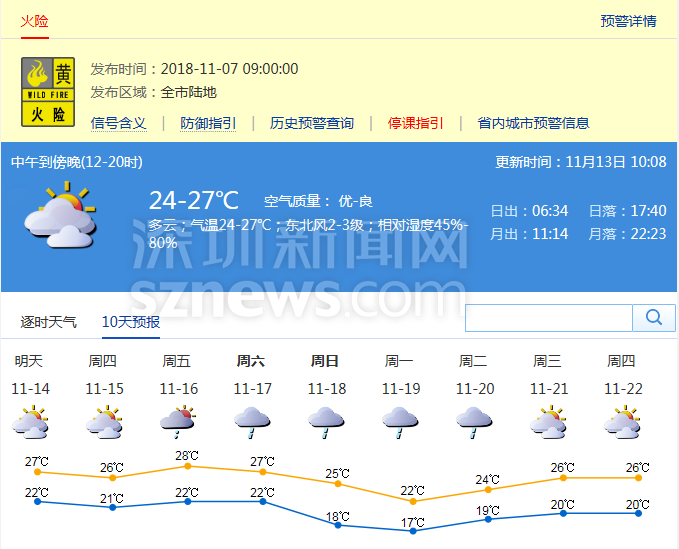Open the 火险 tab
Image resolution: width=679 pixels, height=549 pixels.
click(35, 21)
